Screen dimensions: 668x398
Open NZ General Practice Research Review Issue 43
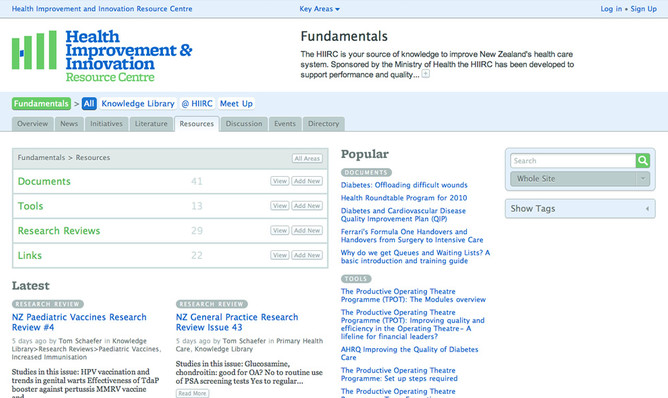click(x=237, y=322)
